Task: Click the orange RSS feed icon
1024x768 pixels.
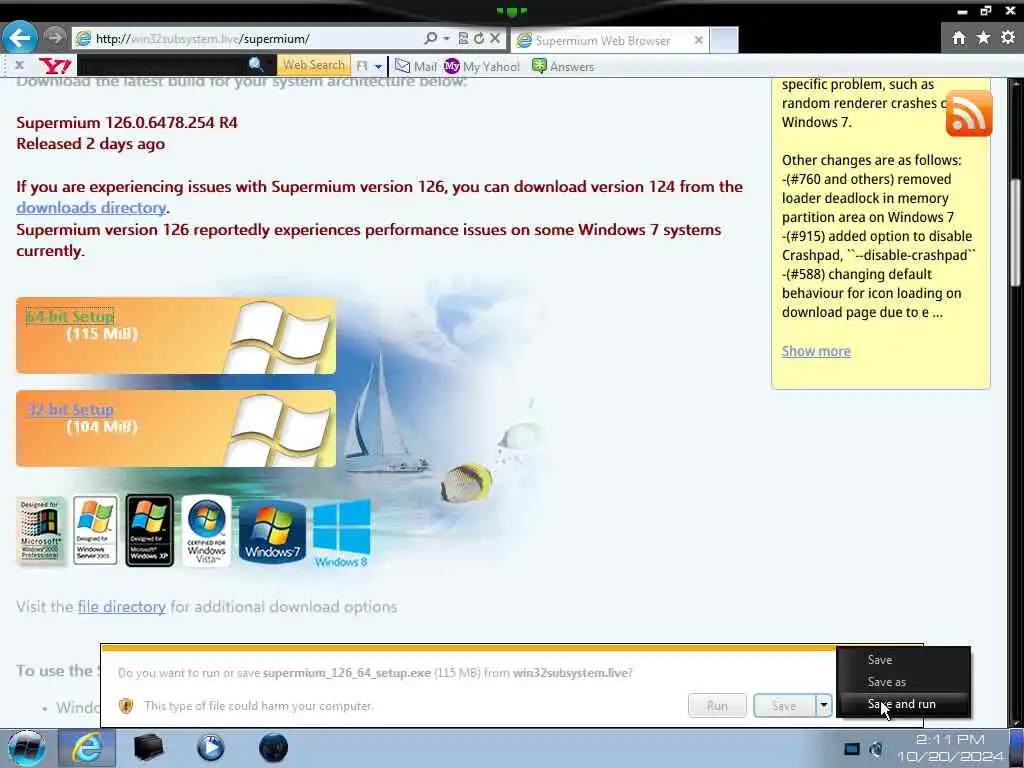Action: tap(968, 114)
